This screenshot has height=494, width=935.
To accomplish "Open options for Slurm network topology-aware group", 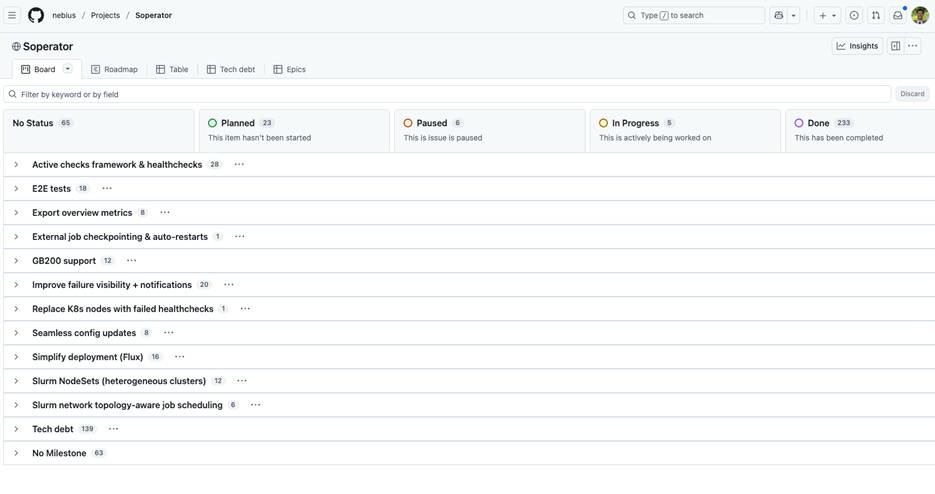I will point(256,405).
